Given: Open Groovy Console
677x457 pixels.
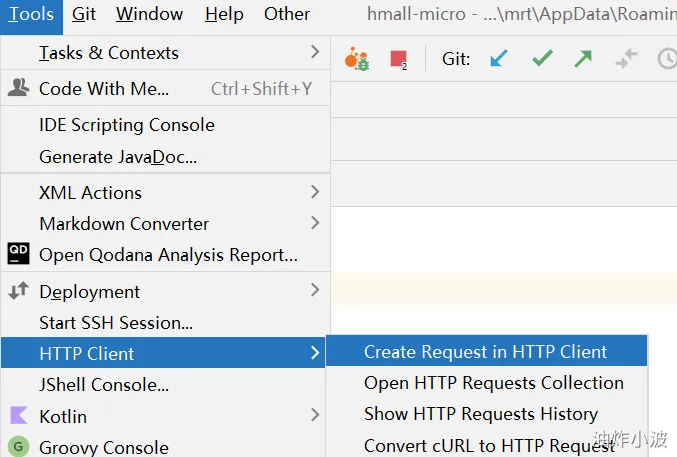Looking at the screenshot, I should coord(163,447).
